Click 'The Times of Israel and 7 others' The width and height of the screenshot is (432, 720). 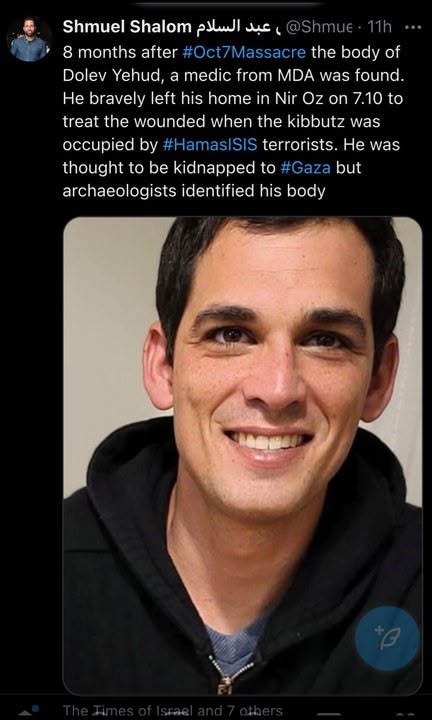pos(172,711)
